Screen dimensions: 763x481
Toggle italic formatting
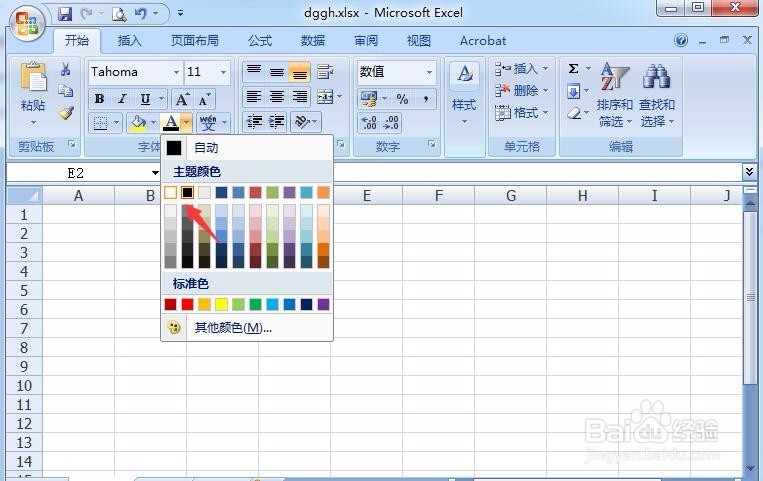(x=122, y=99)
